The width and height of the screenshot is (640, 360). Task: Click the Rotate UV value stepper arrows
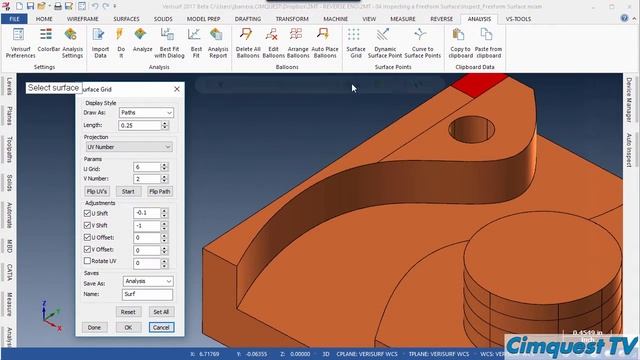[164, 263]
